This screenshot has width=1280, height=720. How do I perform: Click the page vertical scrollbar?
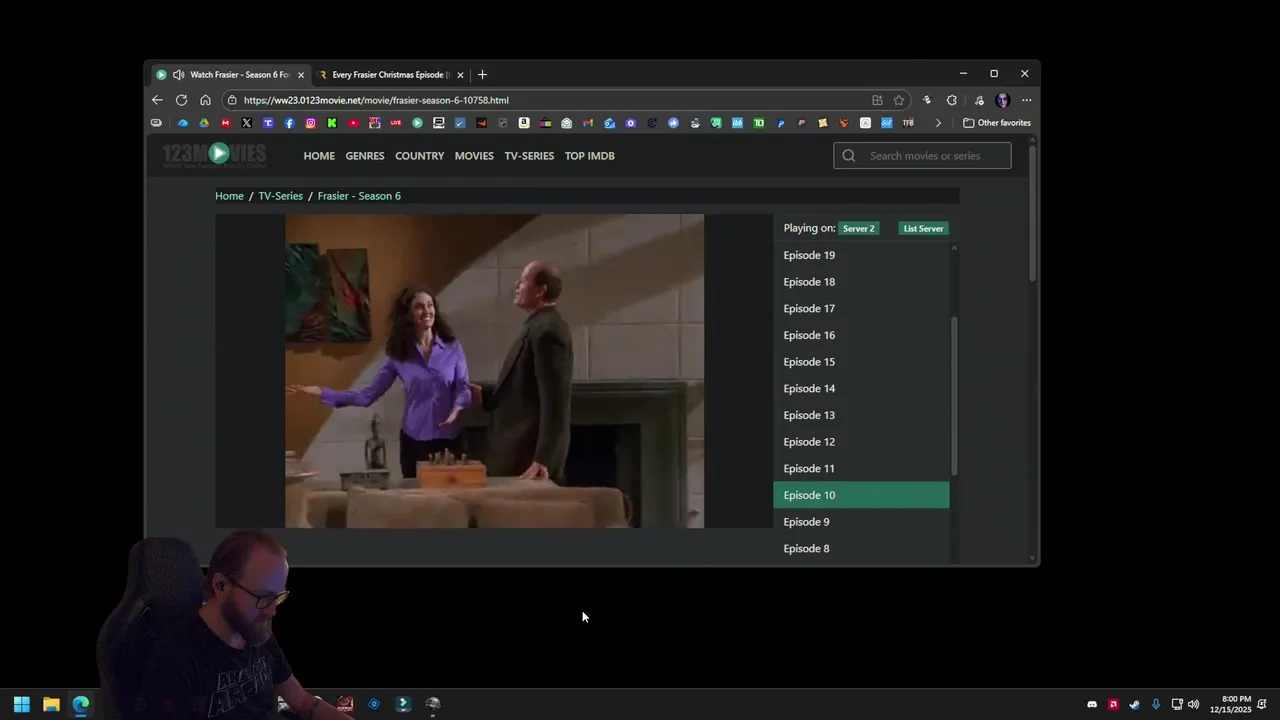[1032, 213]
